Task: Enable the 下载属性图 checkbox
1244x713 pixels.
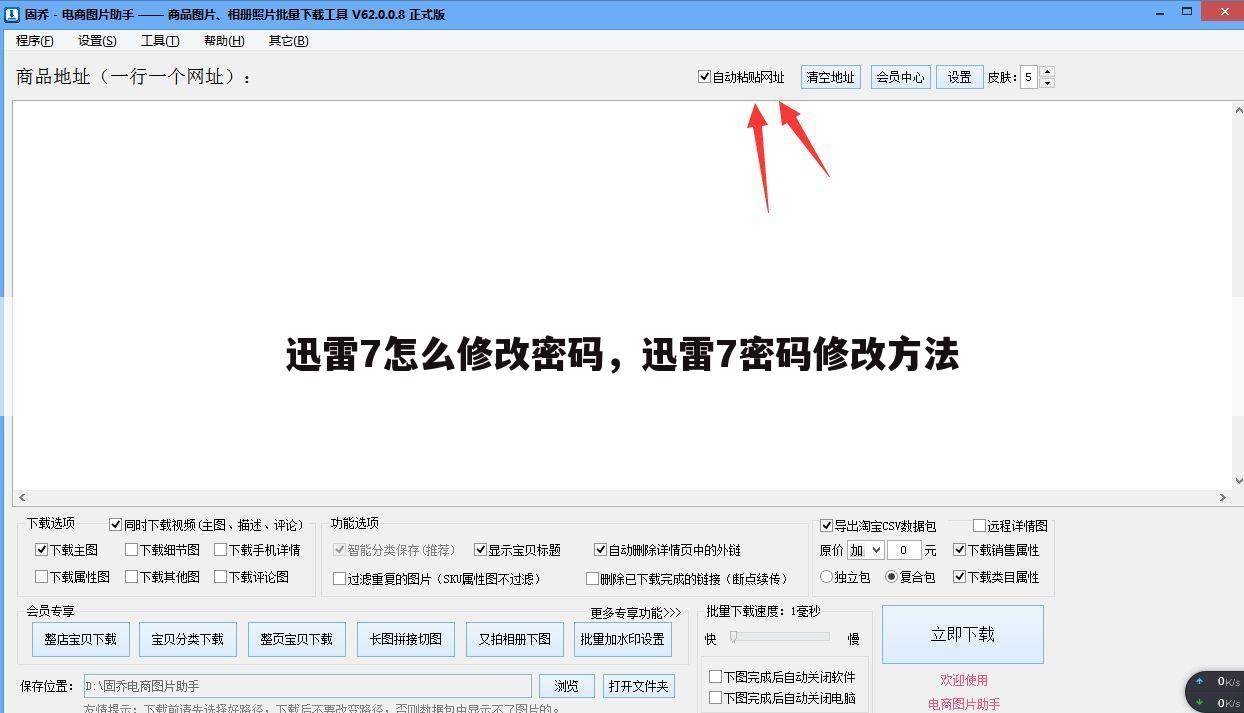Action: click(41, 577)
